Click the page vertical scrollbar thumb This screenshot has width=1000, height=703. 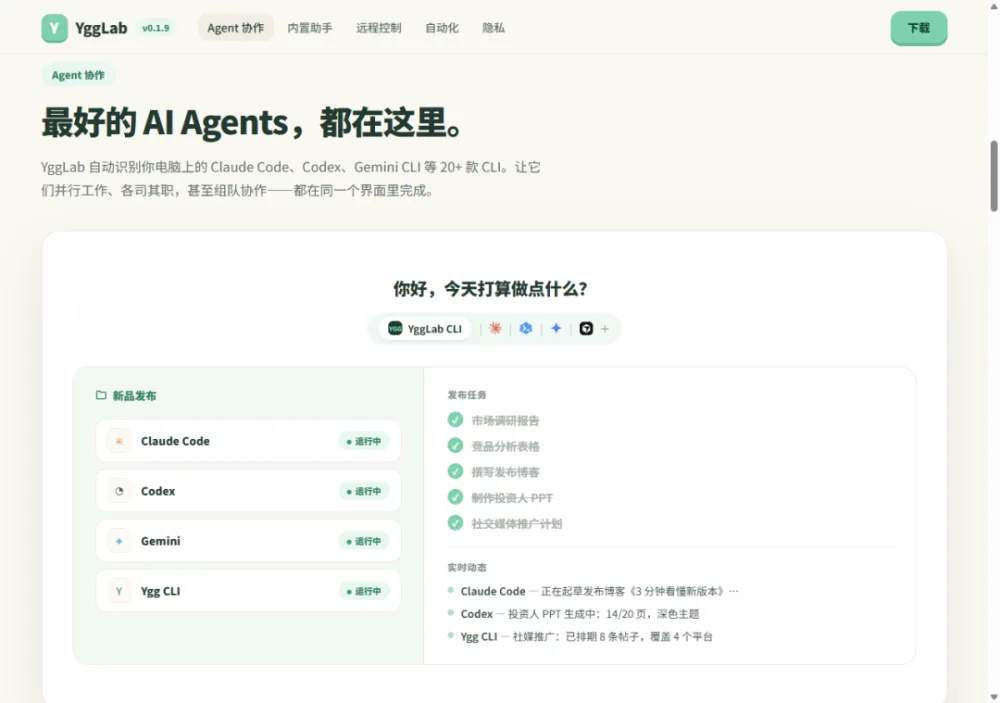(994, 176)
